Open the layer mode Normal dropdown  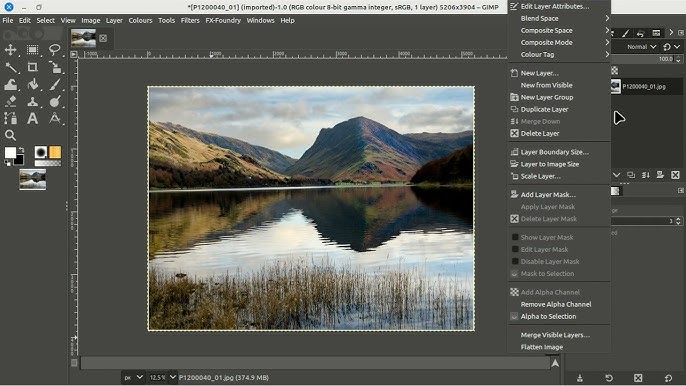point(641,46)
